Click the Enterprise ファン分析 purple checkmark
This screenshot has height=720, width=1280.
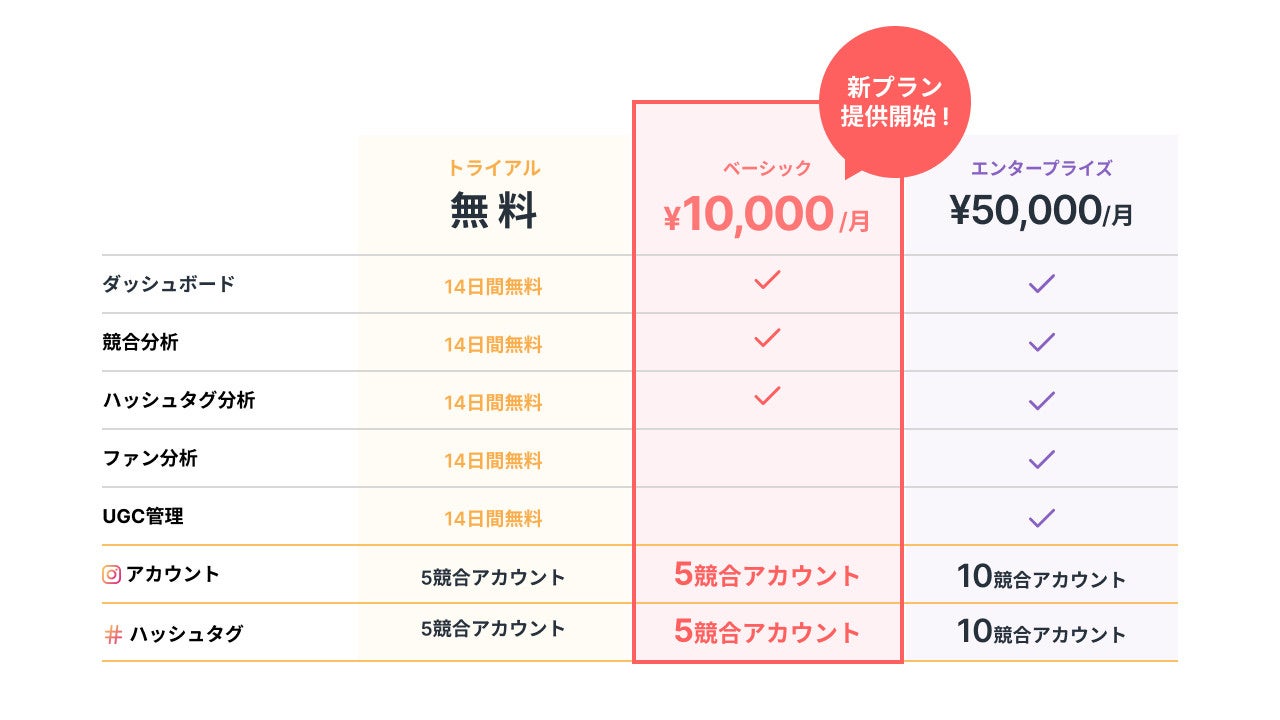point(1042,459)
